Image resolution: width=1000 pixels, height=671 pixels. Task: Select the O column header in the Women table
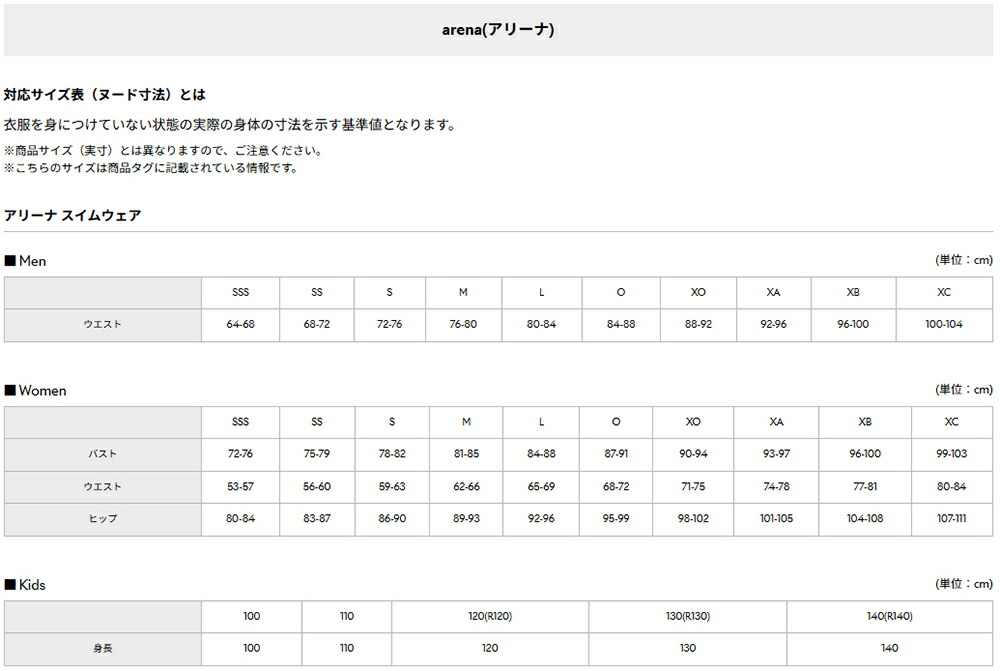(x=616, y=422)
